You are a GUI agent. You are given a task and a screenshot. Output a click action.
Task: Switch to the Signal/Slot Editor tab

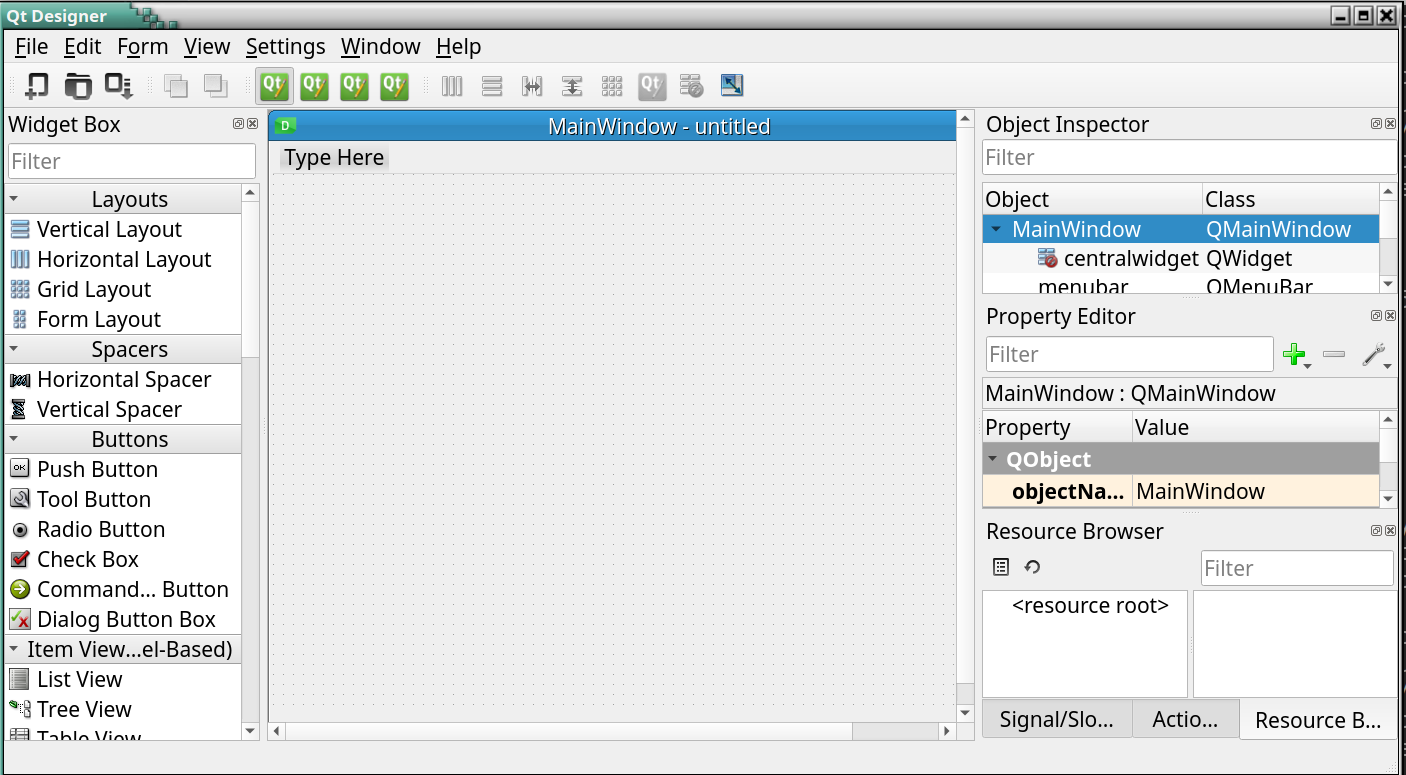coord(1057,719)
